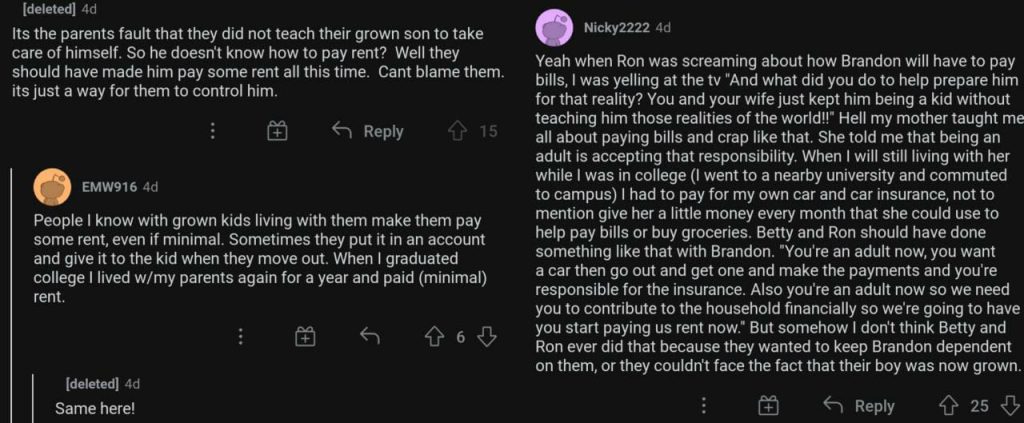Open the Nicky2222 username link

[x=616, y=28]
